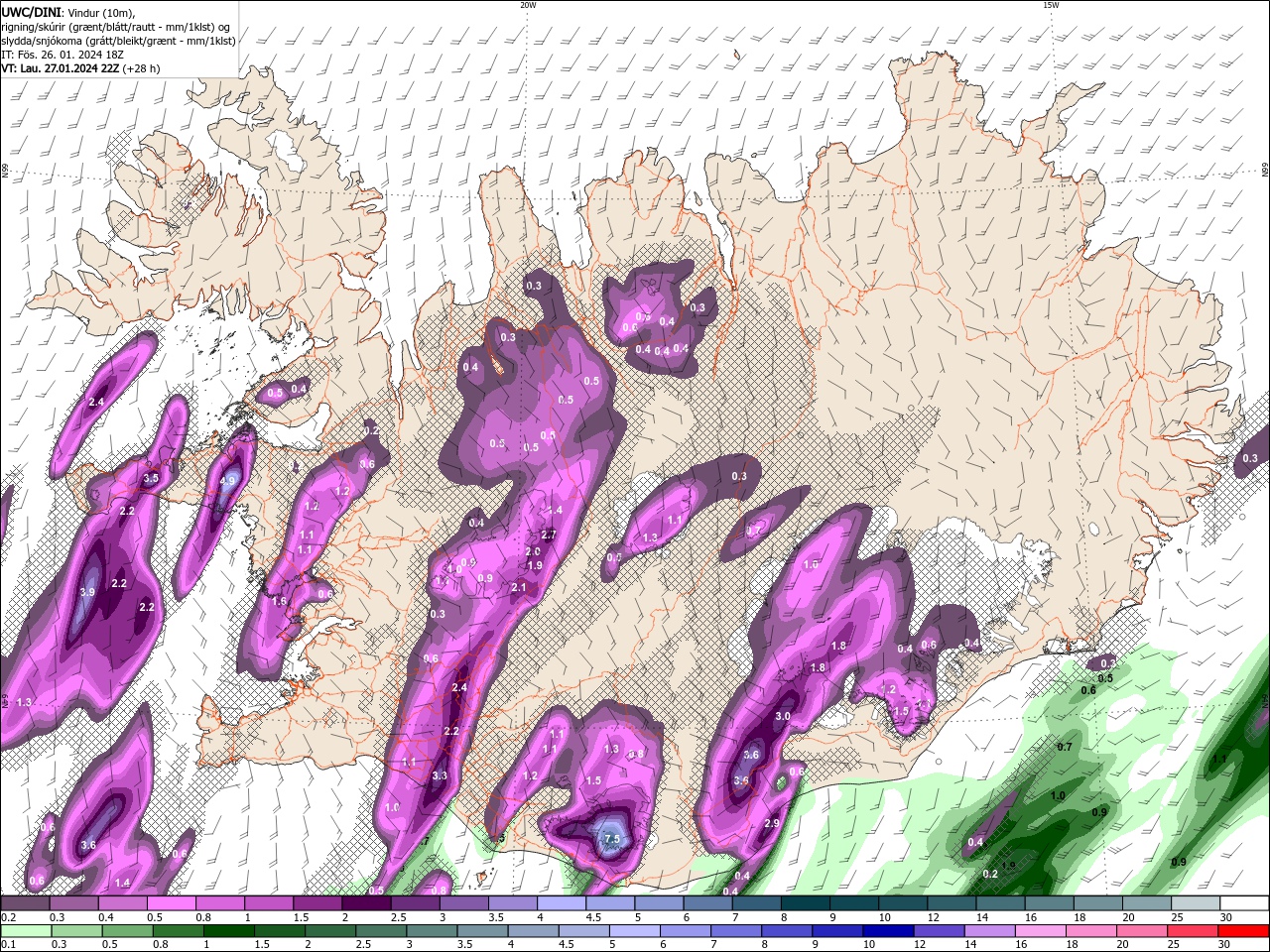This screenshot has width=1270, height=952.
Task: Click the 4.9 precipitation value on map
Action: 227,480
